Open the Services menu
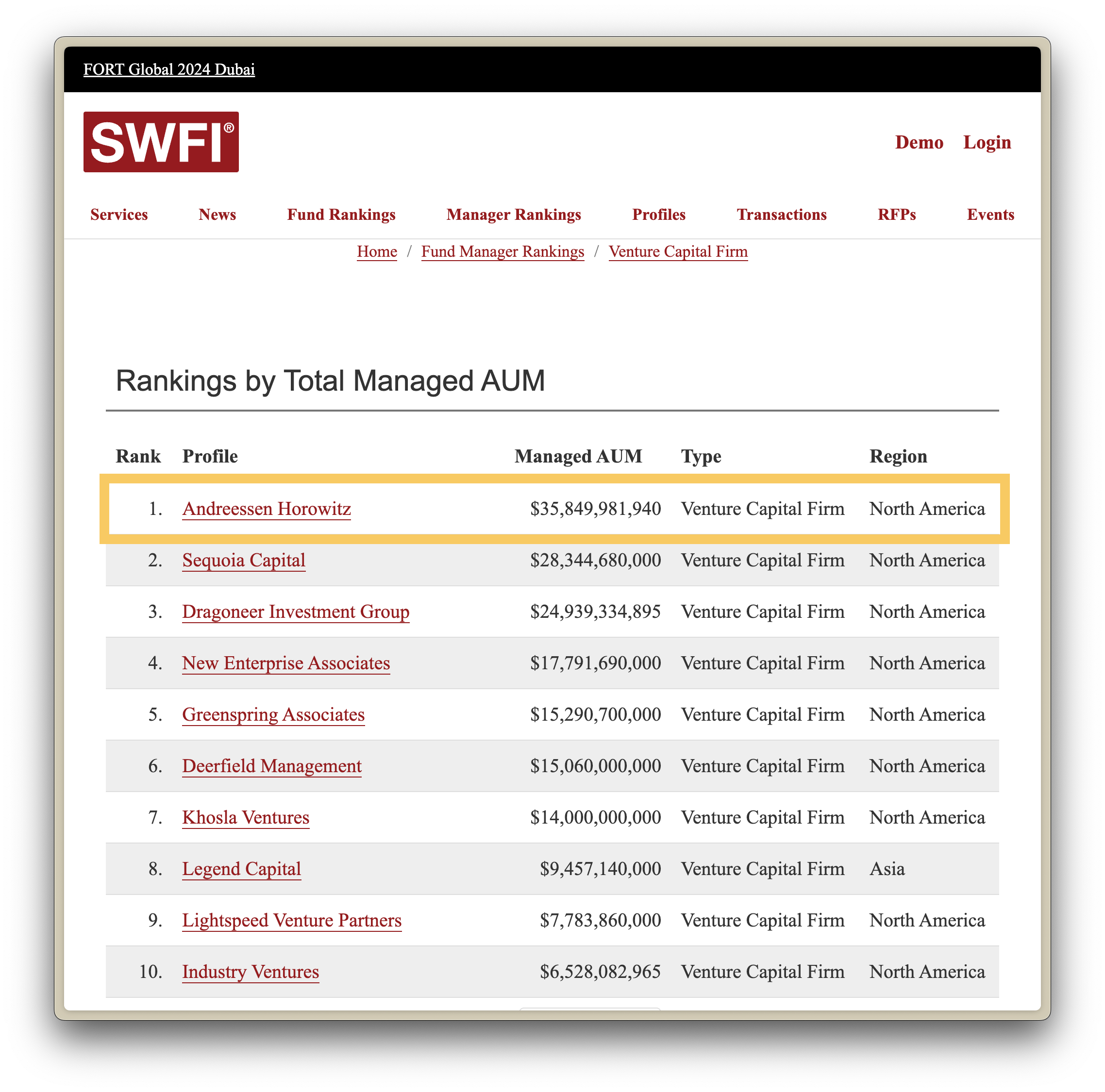The width and height of the screenshot is (1105, 1092). 119,215
